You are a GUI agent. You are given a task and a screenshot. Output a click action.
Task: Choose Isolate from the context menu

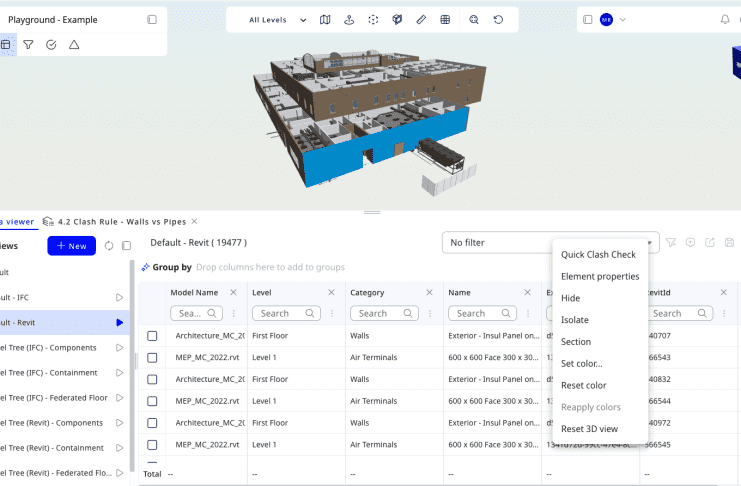[575, 320]
